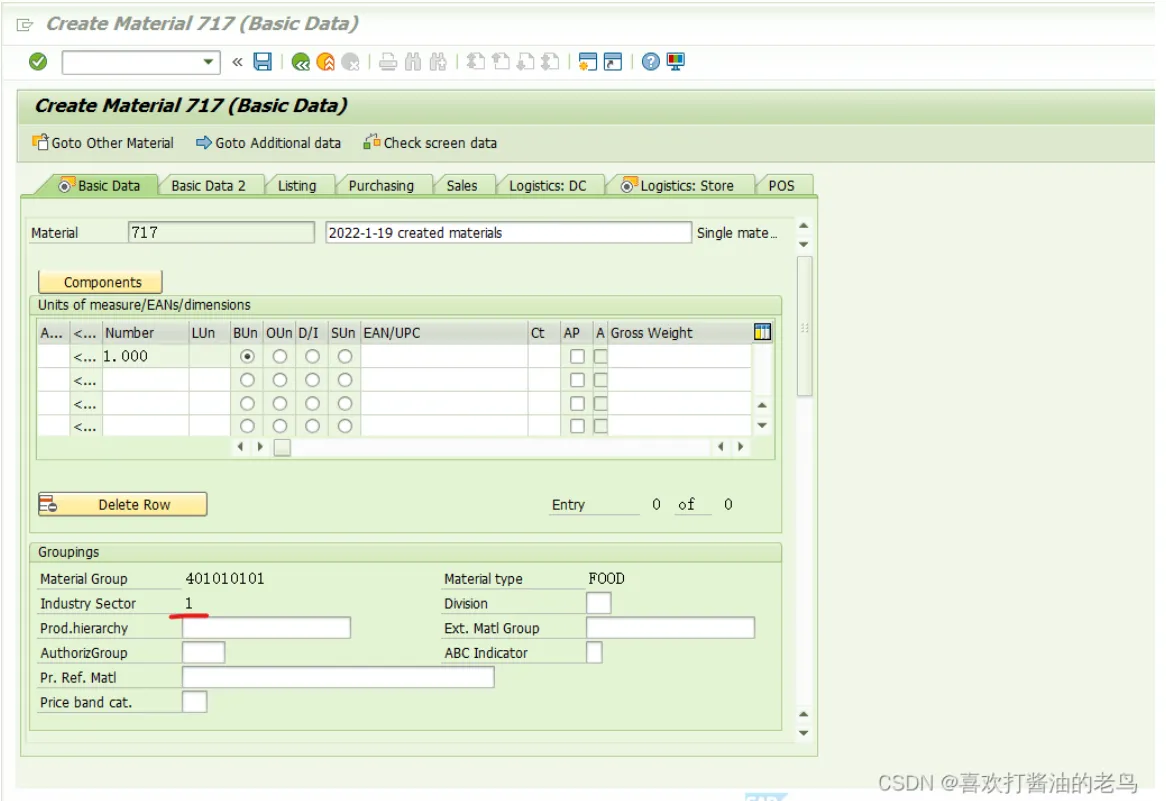This screenshot has height=801, width=1166.
Task: Click the tab area vertical scrollbar thumb
Action: 804,326
